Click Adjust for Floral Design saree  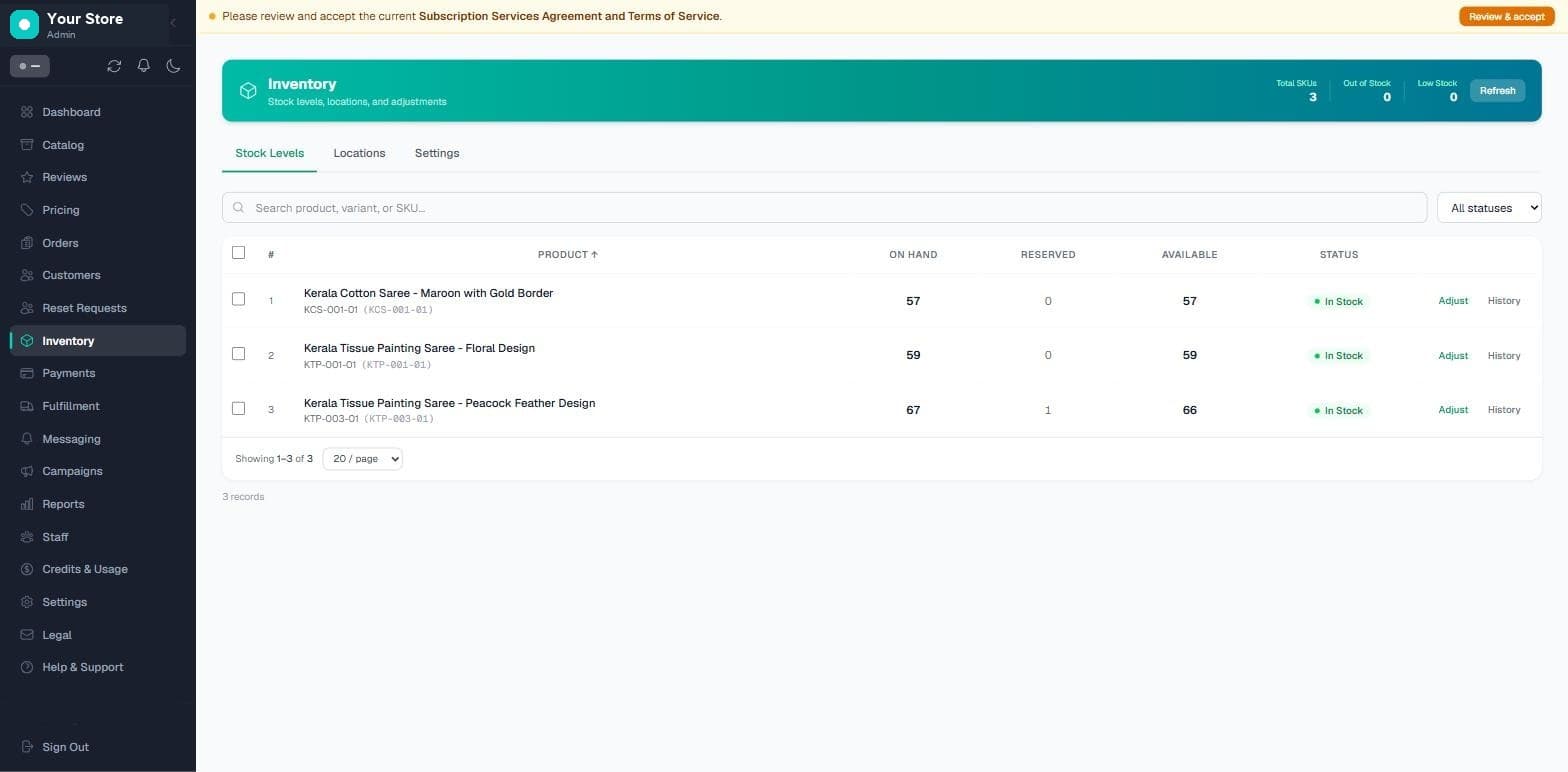point(1453,356)
